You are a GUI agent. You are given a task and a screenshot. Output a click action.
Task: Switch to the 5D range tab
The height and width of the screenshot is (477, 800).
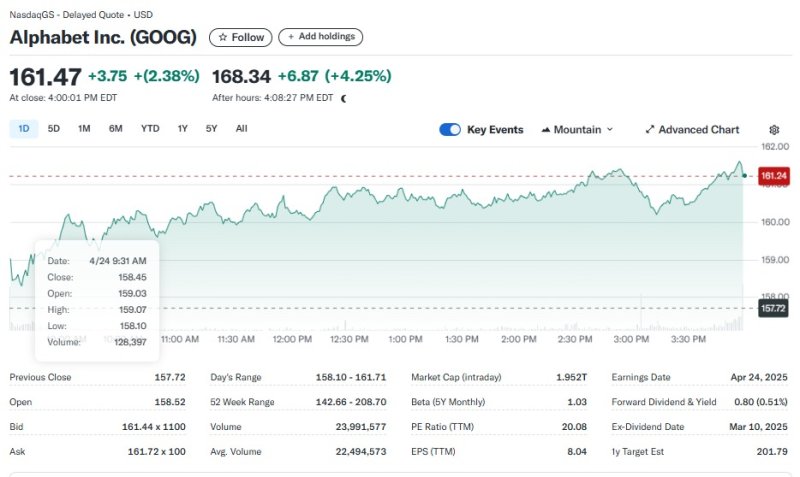point(54,129)
